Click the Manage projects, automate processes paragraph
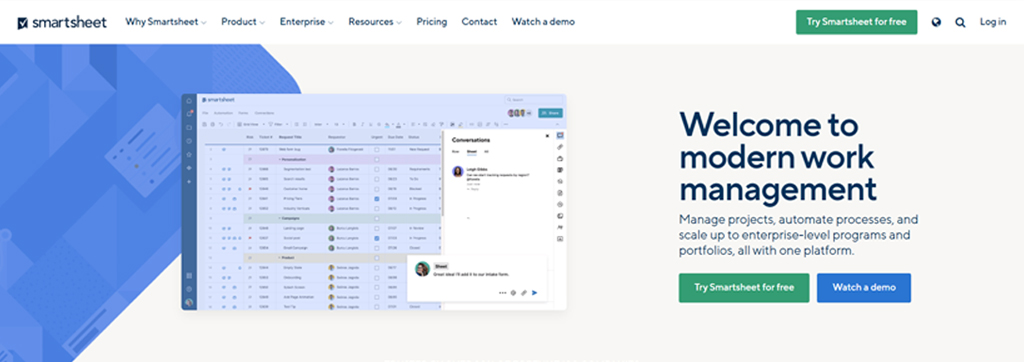The width and height of the screenshot is (1024, 362). [799, 235]
